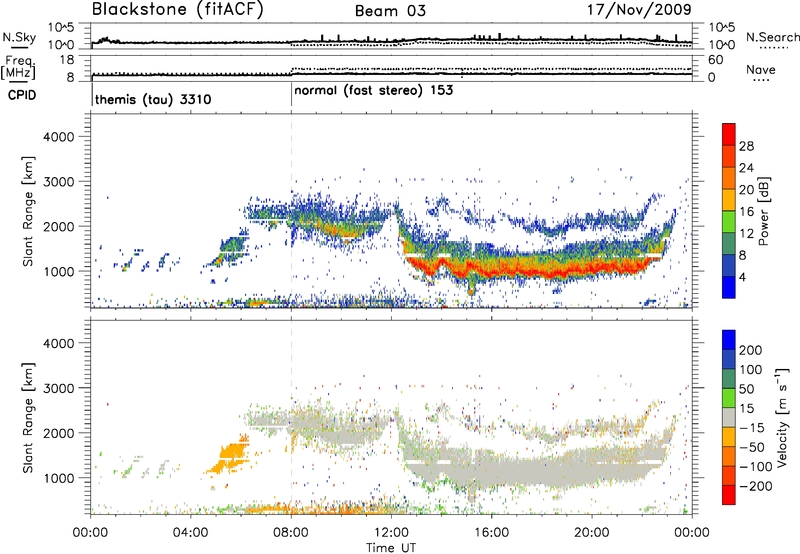Click the "12" Power colorbar label

(x=746, y=233)
